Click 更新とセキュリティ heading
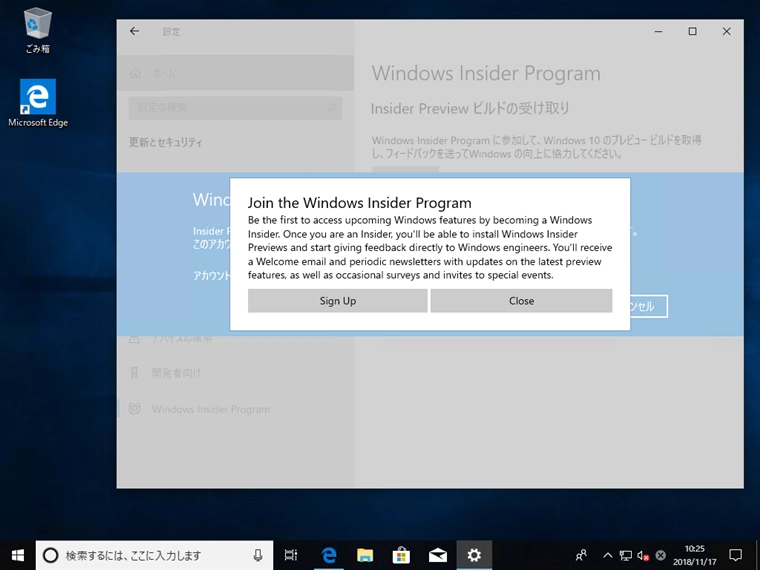This screenshot has width=760, height=570. tap(165, 142)
